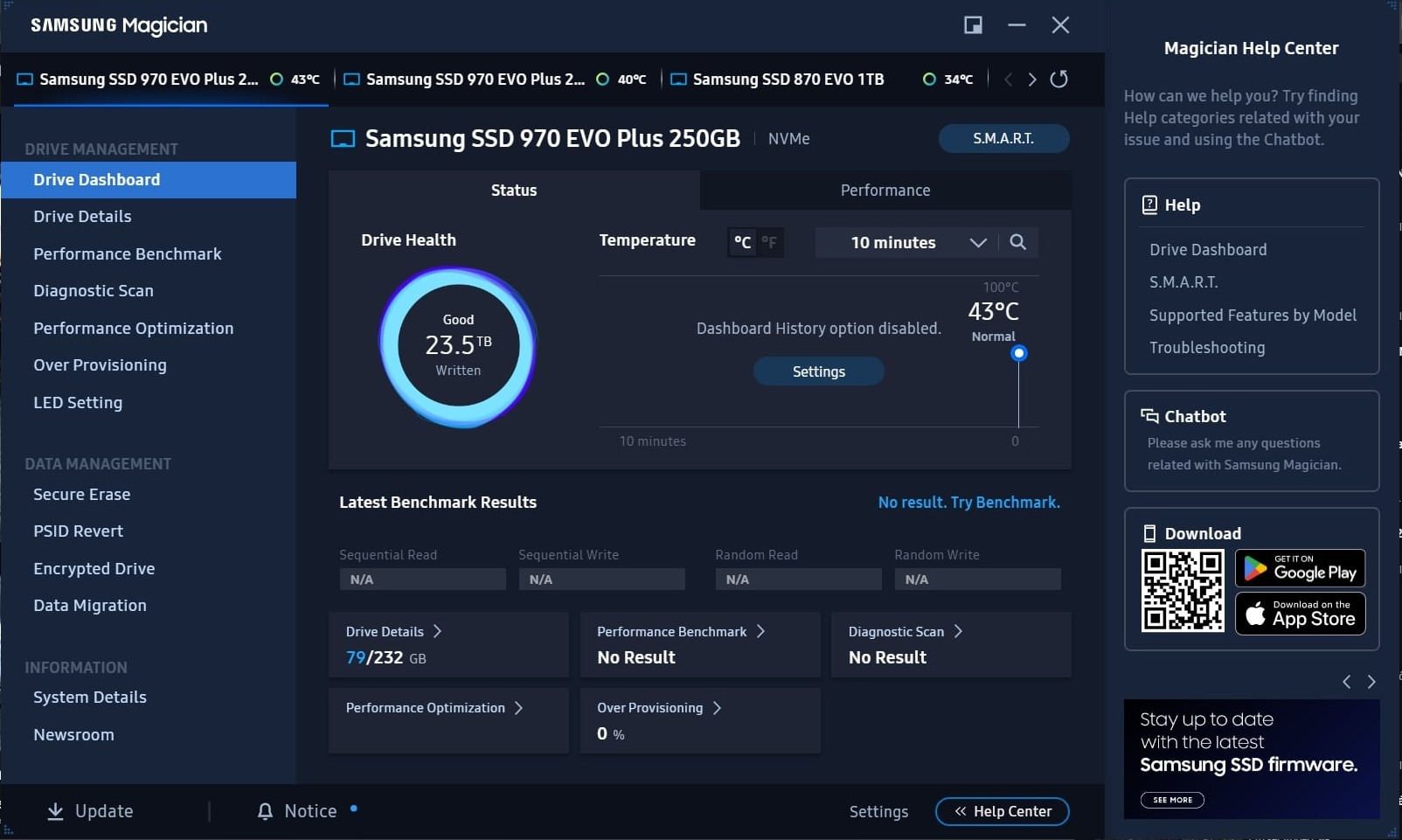The height and width of the screenshot is (840, 1402).
Task: Open Drive Dashboard in sidebar
Action: [149, 180]
